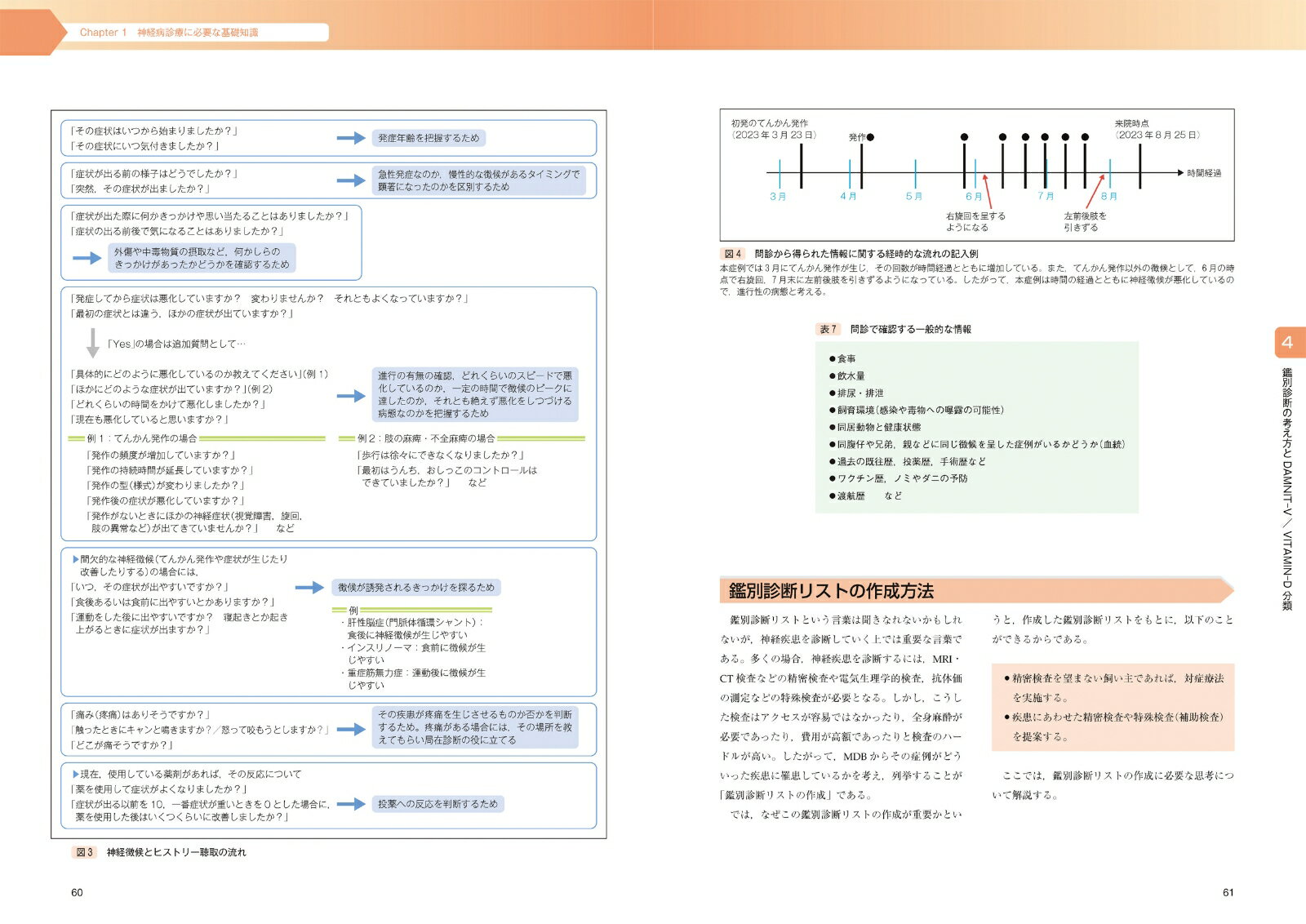Image resolution: width=1306 pixels, height=924 pixels.
Task: Click the red arrow above 左前後肢を引きずる
Action: 1095,191
